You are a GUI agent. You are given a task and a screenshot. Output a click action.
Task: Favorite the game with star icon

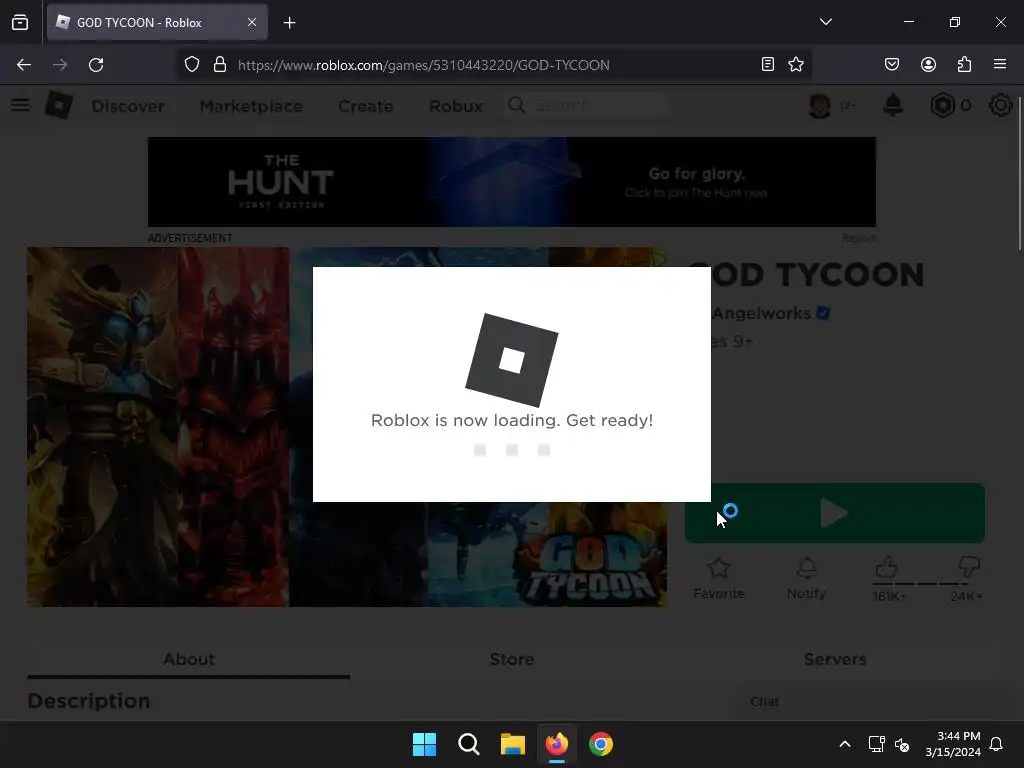(x=719, y=578)
